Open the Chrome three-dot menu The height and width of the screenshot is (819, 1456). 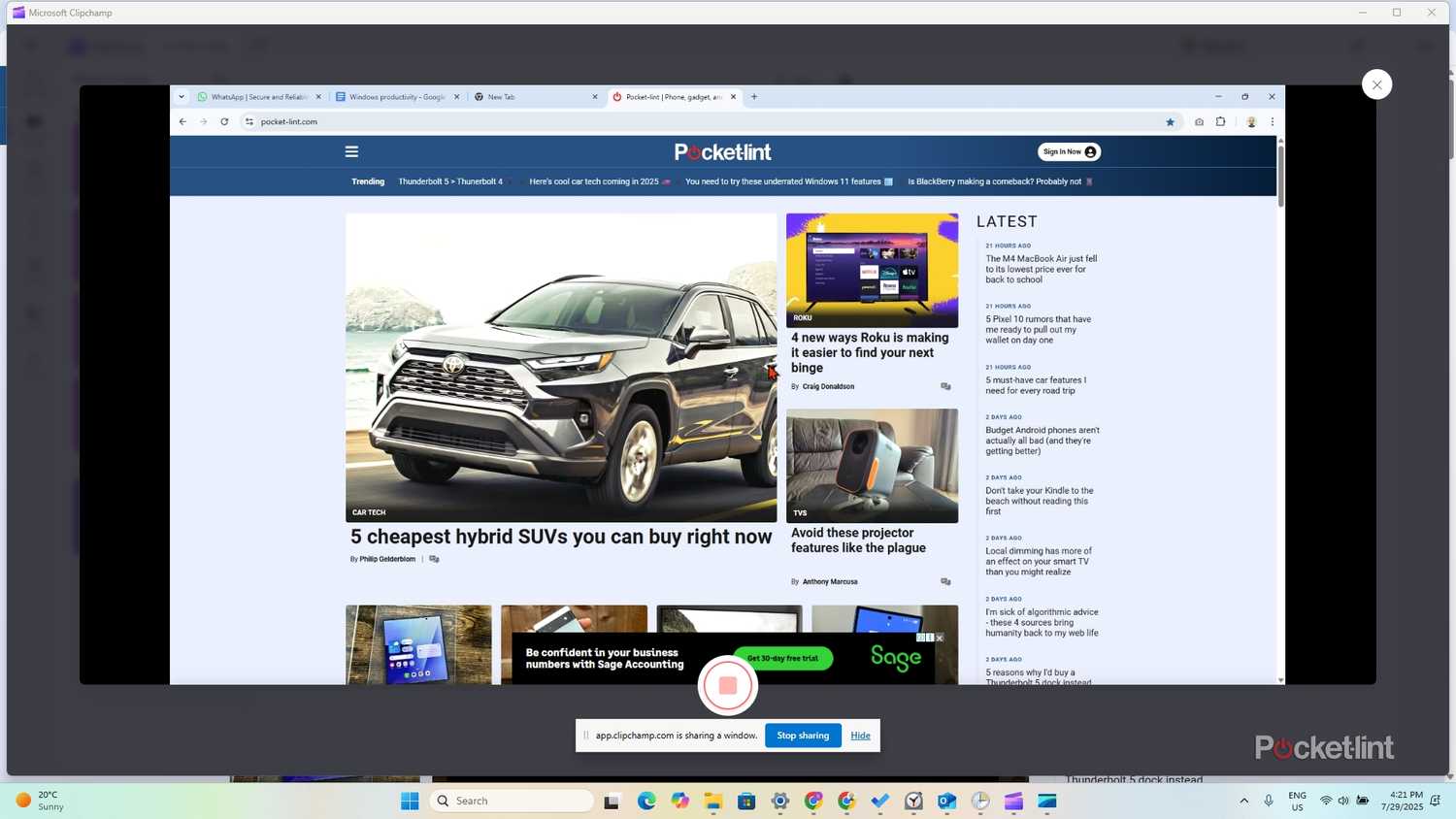coord(1273,121)
